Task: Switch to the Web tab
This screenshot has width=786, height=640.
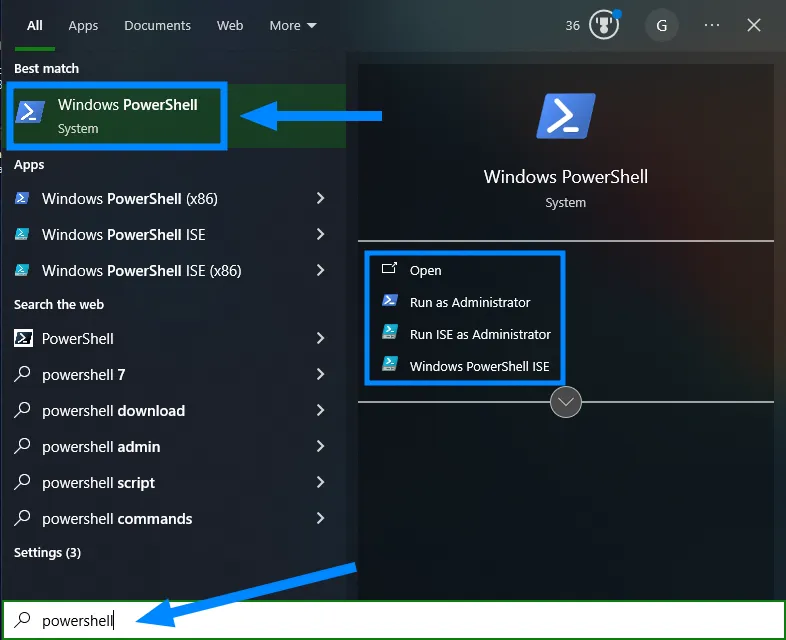Action: (230, 26)
